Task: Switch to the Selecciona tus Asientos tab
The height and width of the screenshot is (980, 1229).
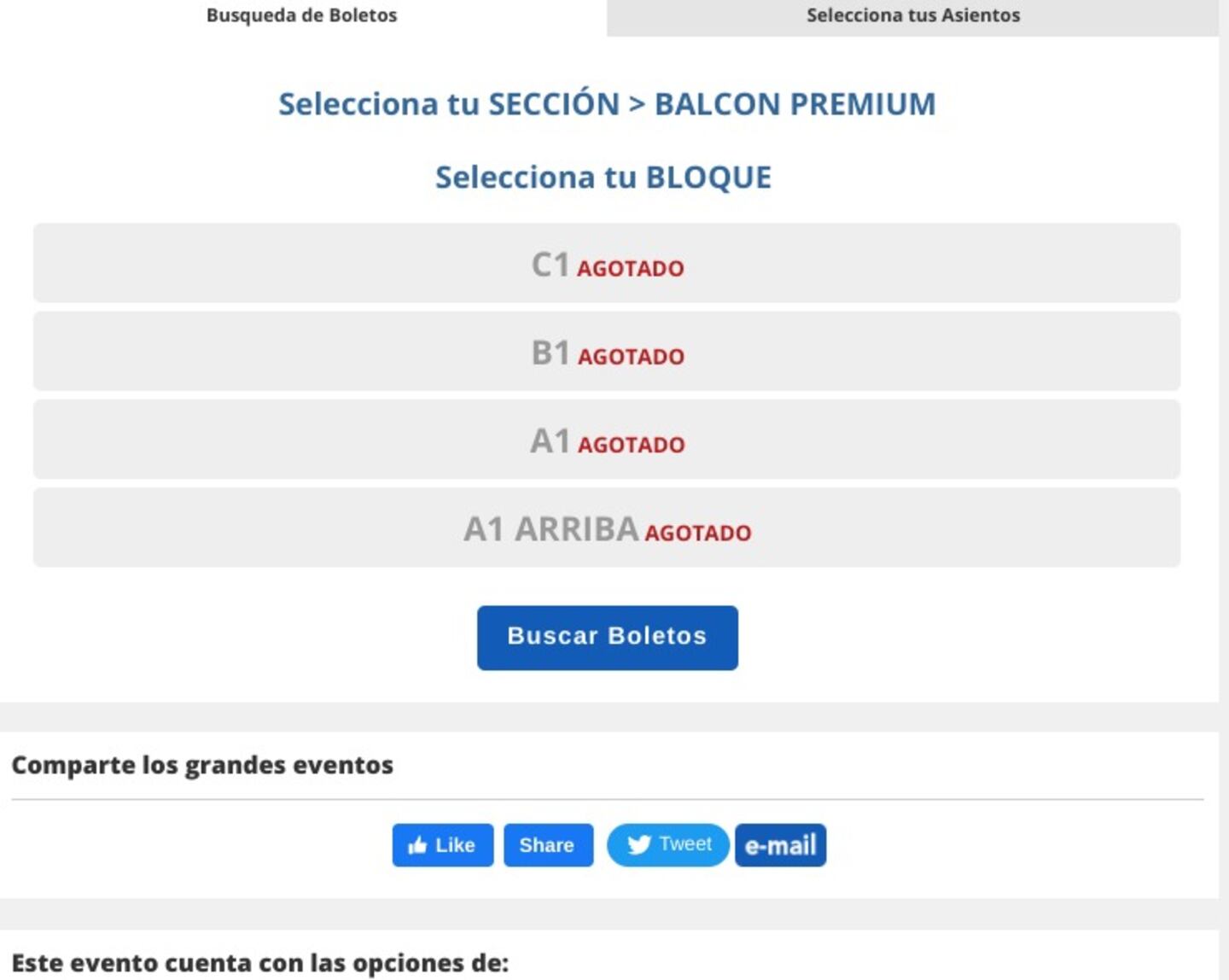Action: click(x=913, y=14)
